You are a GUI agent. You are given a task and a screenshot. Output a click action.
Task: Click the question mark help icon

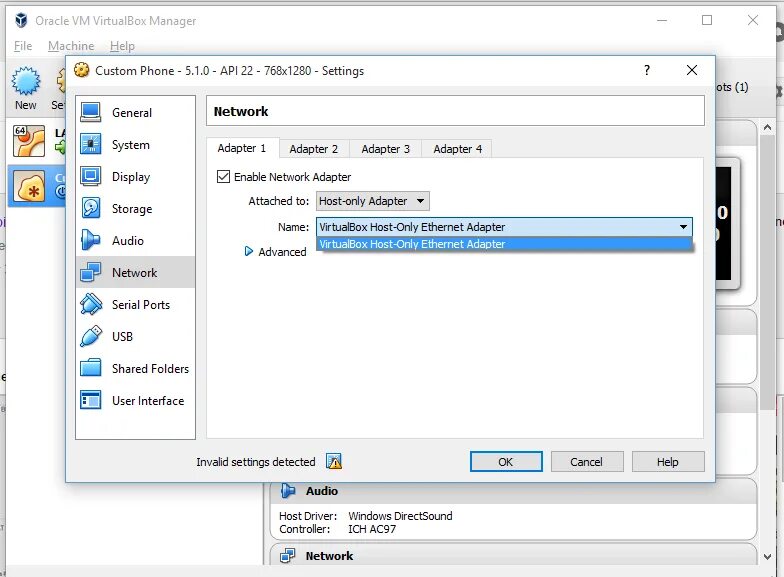click(x=647, y=70)
